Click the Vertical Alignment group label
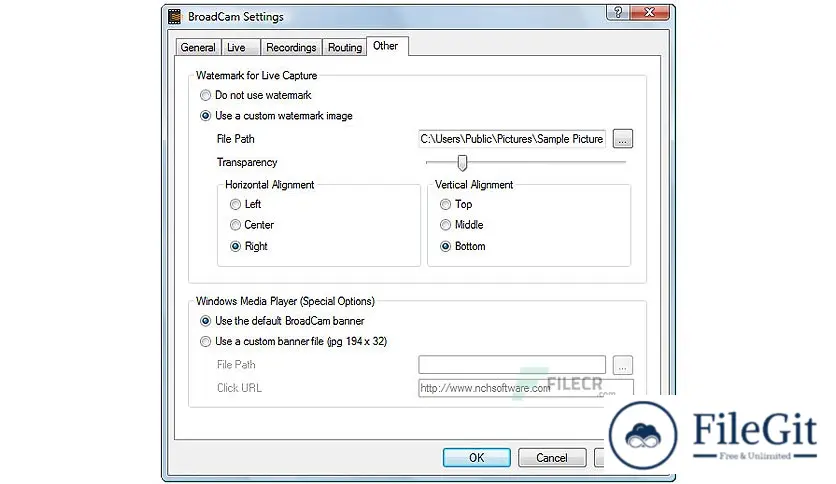The width and height of the screenshot is (836, 484). click(x=474, y=185)
